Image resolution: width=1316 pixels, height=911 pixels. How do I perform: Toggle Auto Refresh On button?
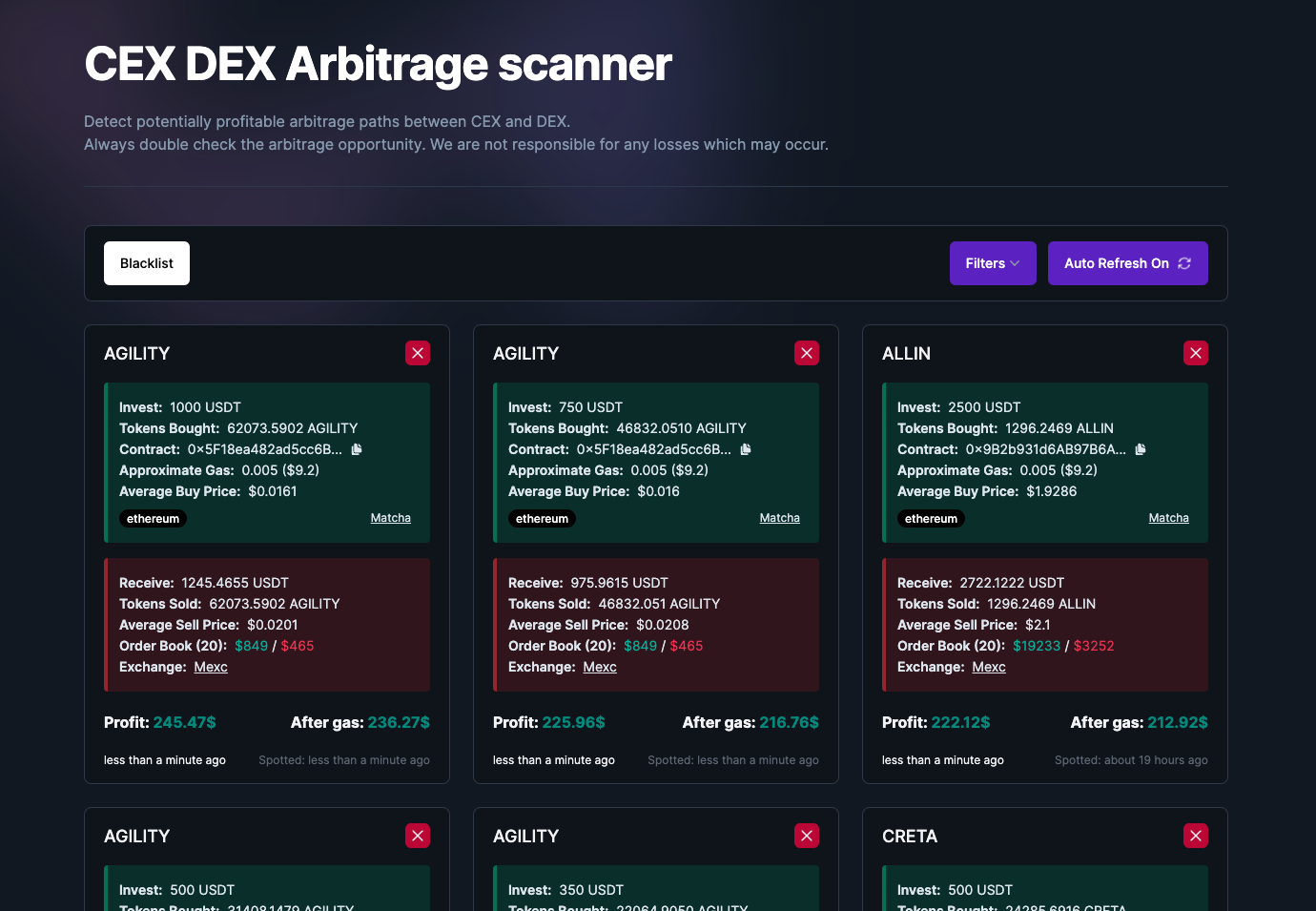[1127, 263]
